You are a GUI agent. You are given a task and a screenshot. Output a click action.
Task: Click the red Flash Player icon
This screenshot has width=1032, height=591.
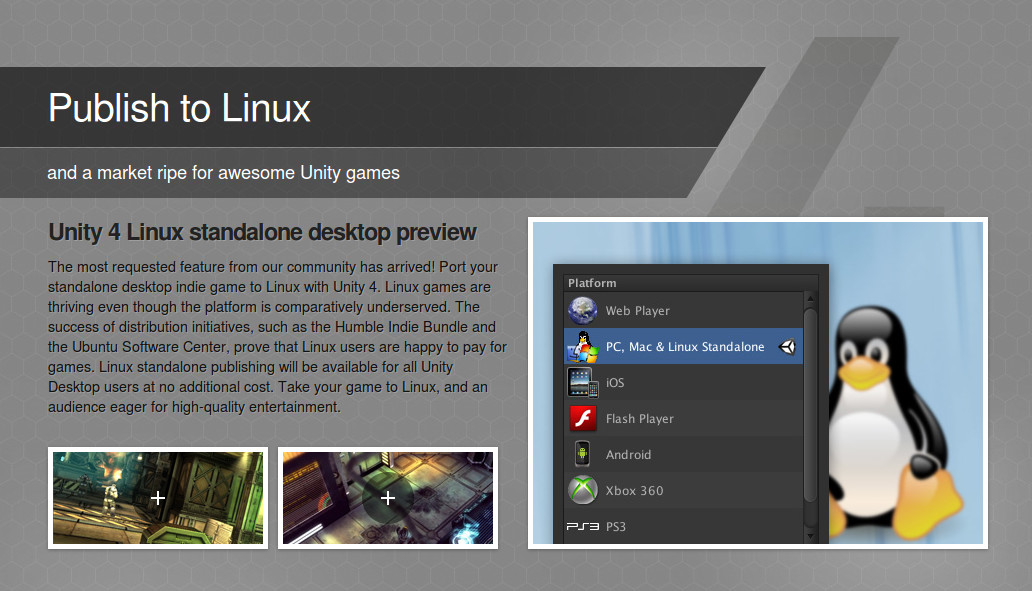point(583,419)
